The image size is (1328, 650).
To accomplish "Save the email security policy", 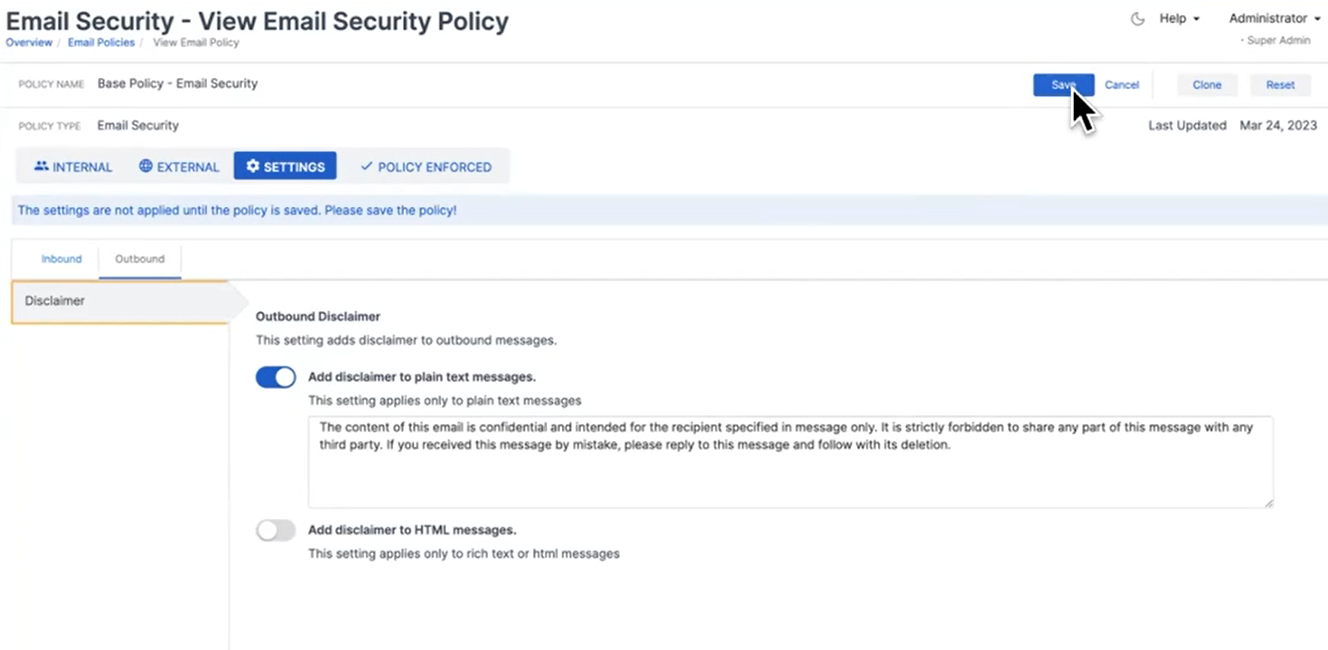I will click(1063, 85).
